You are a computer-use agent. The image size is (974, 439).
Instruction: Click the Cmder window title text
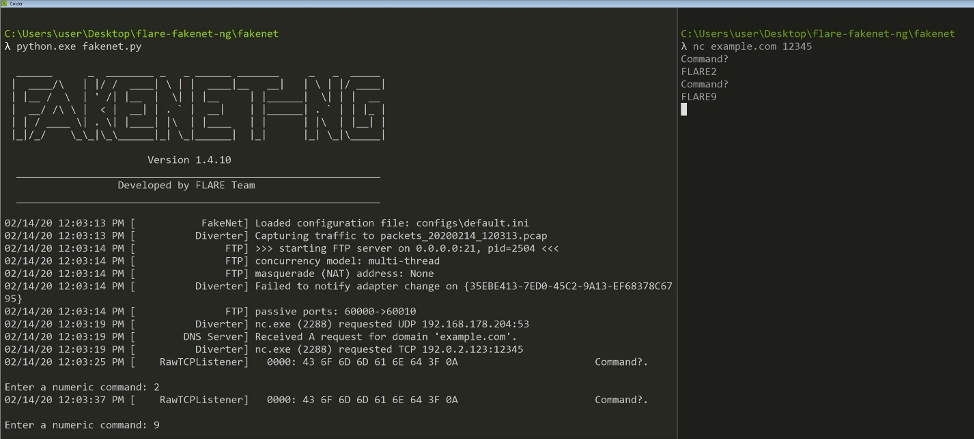point(17,4)
